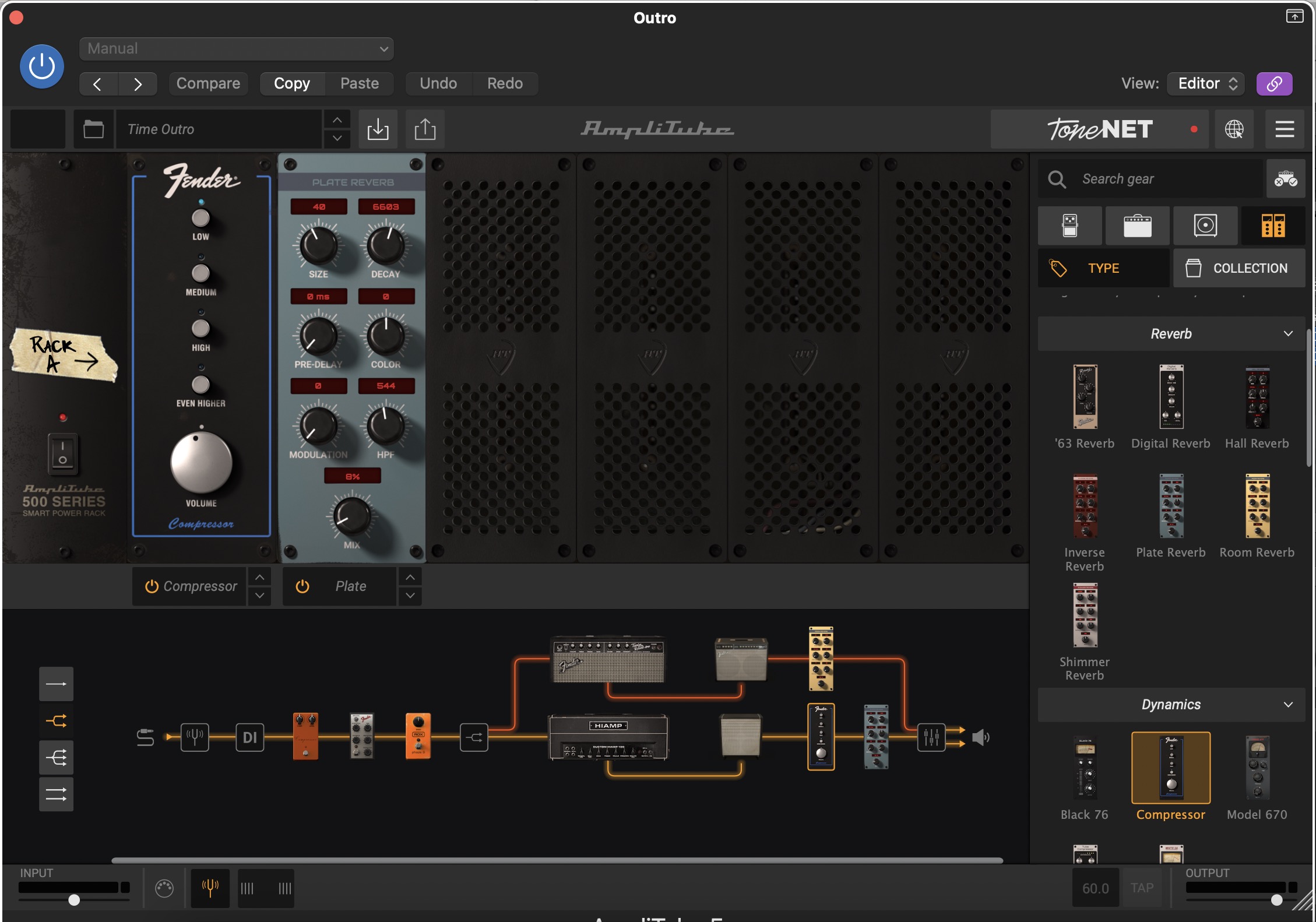This screenshot has width=1316, height=922.
Task: Click the TAP tempo button
Action: (1142, 888)
